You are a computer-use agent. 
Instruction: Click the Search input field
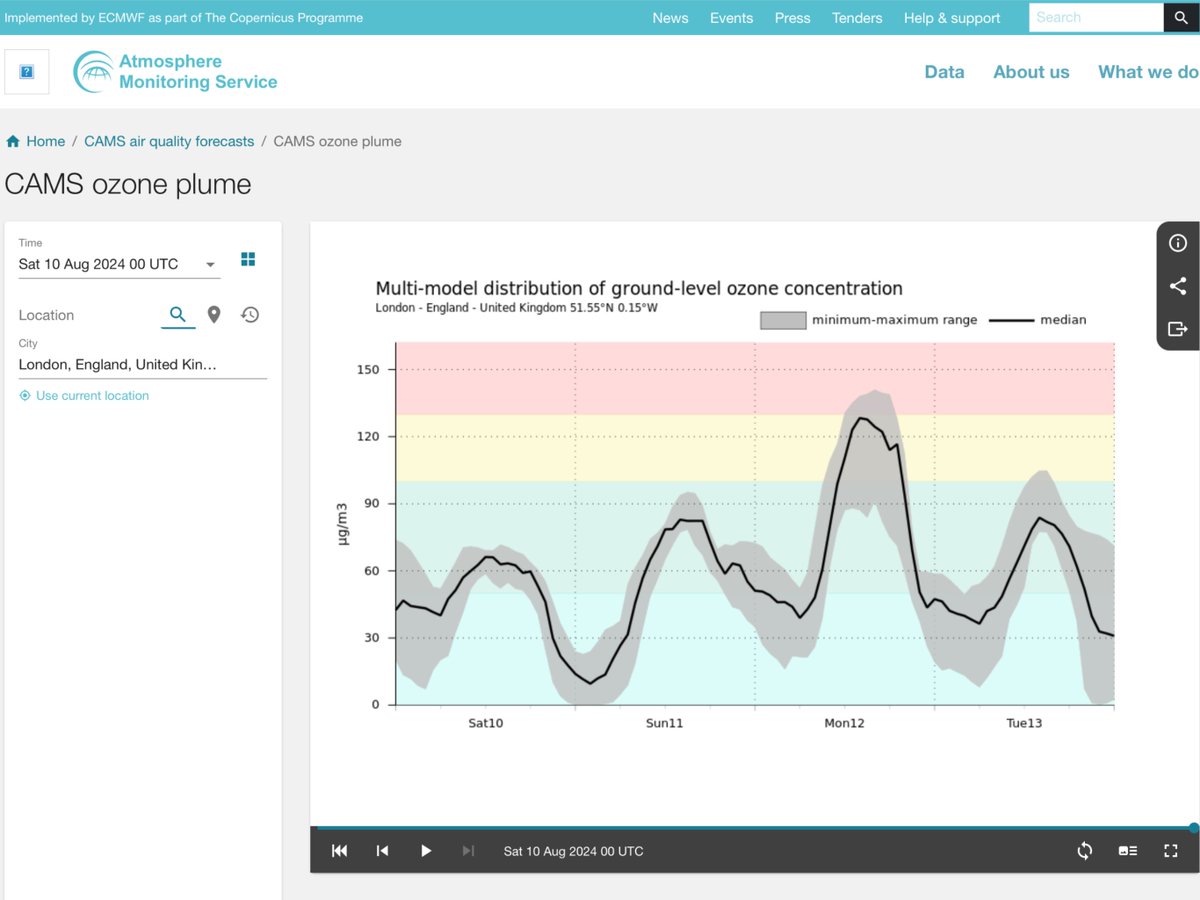pos(1096,17)
